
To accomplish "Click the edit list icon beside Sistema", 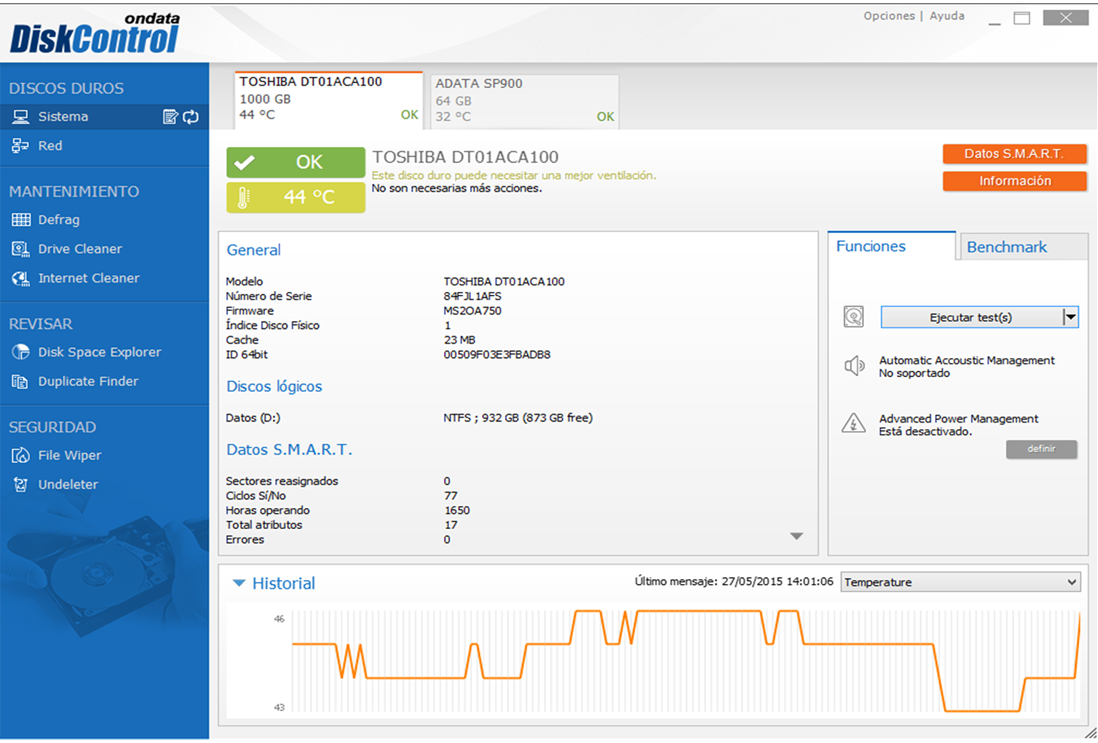I will [x=170, y=117].
